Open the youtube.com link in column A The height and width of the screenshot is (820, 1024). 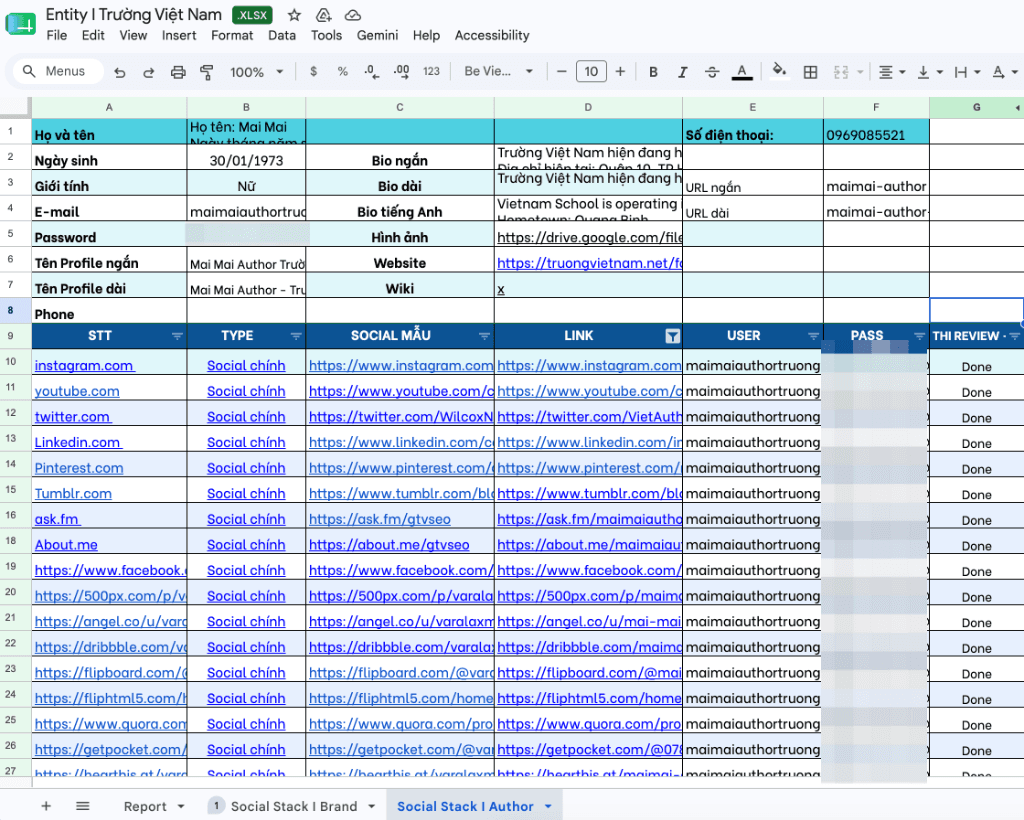(77, 391)
